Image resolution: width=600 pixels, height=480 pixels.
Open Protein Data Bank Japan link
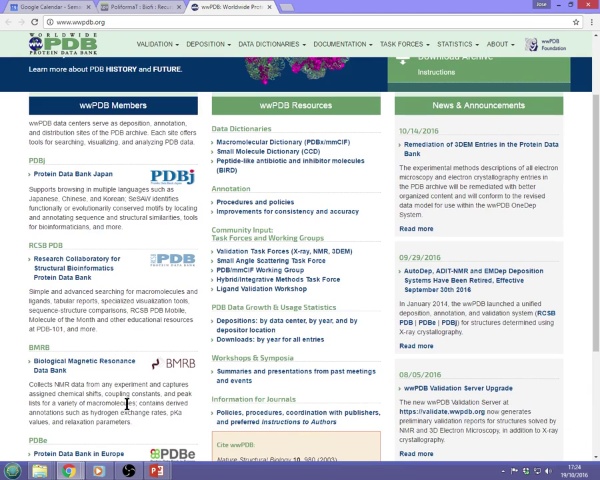(x=73, y=174)
